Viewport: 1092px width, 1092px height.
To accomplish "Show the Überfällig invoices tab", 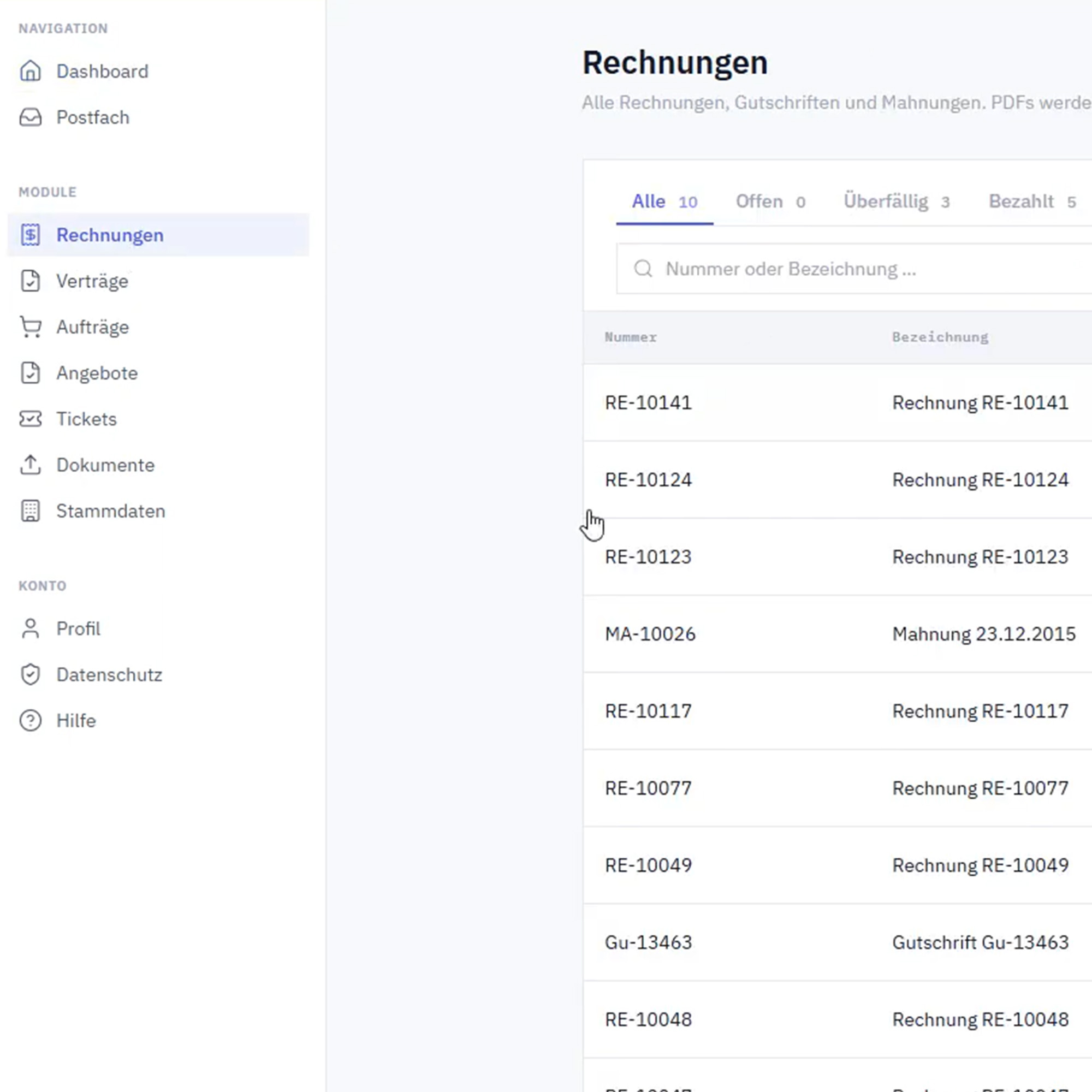I will click(x=897, y=202).
